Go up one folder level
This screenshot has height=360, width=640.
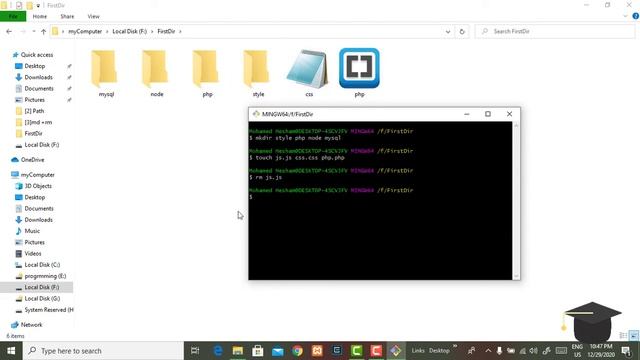click(43, 31)
